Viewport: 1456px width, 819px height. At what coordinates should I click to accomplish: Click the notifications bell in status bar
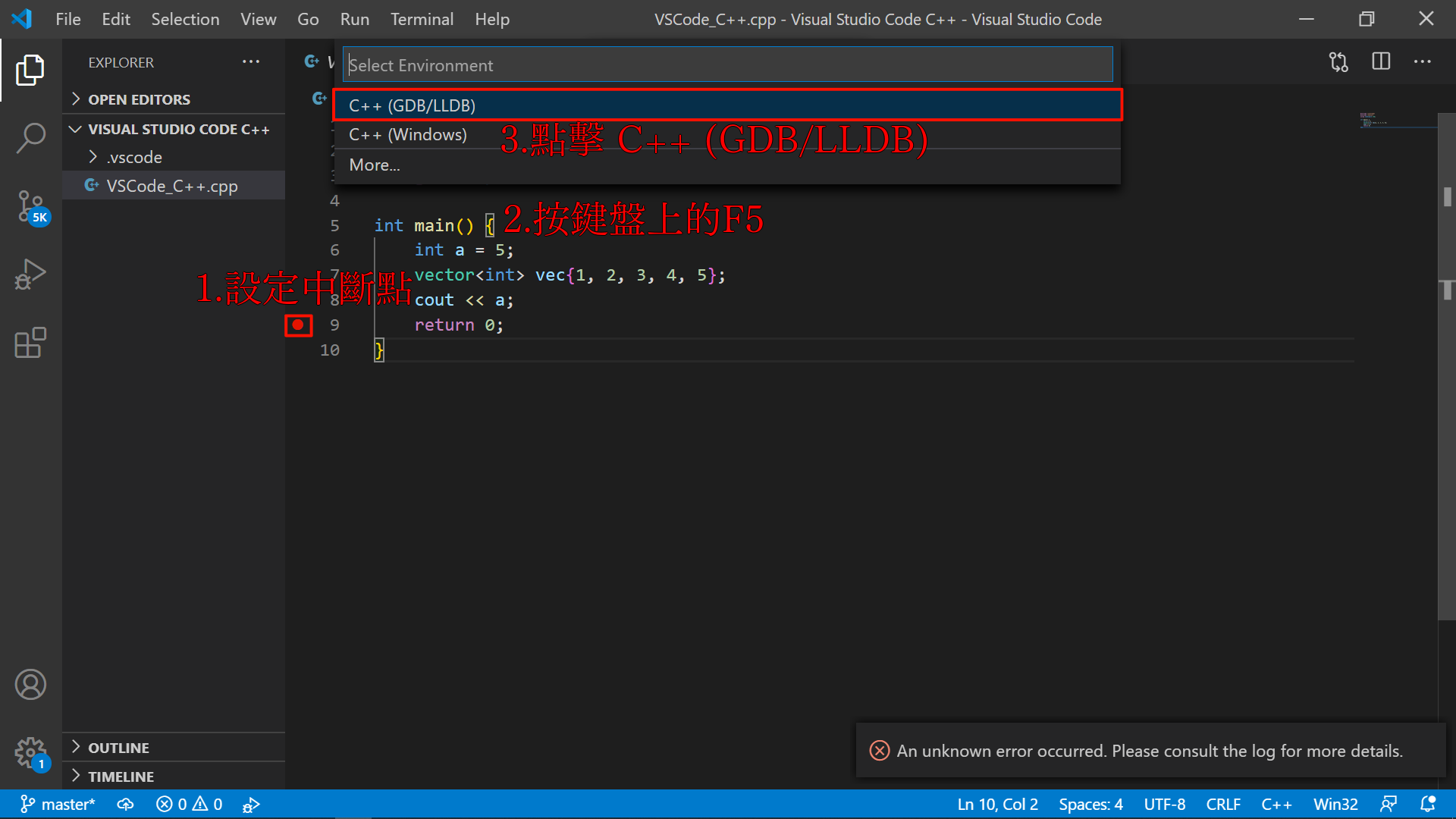[1427, 804]
